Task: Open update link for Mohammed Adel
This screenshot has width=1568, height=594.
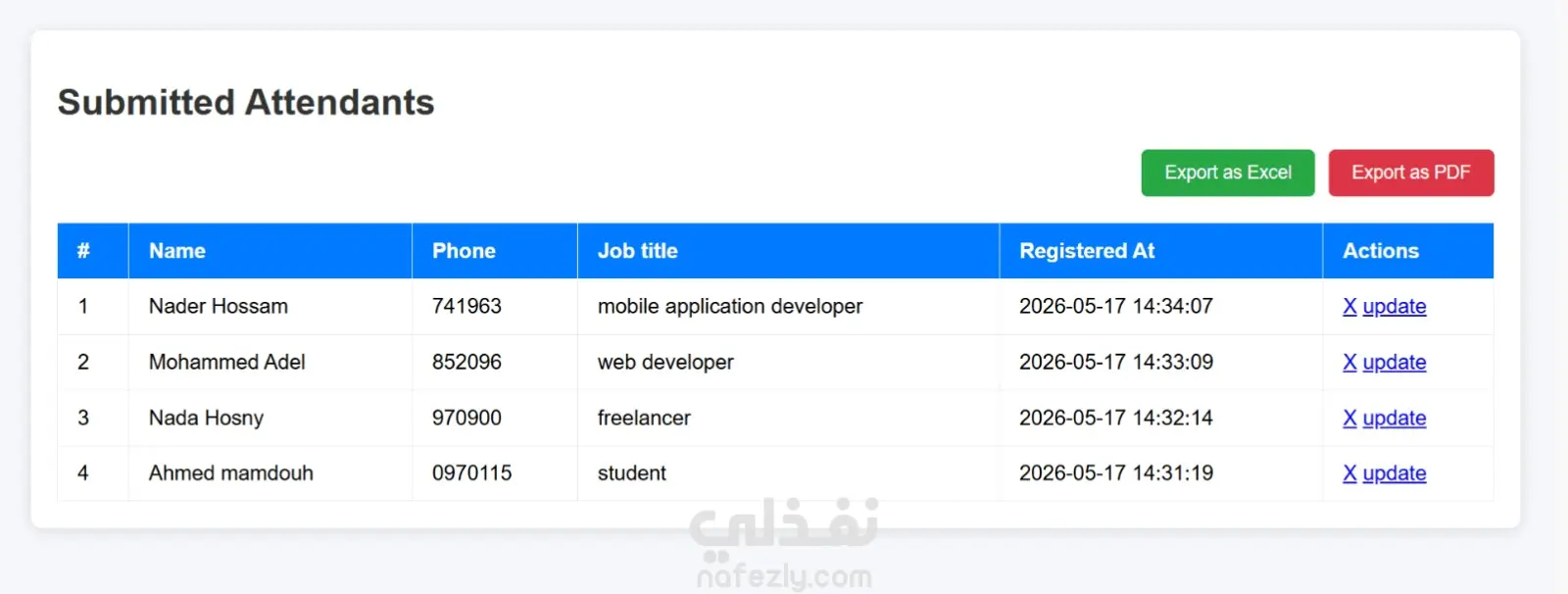Action: [1394, 363]
